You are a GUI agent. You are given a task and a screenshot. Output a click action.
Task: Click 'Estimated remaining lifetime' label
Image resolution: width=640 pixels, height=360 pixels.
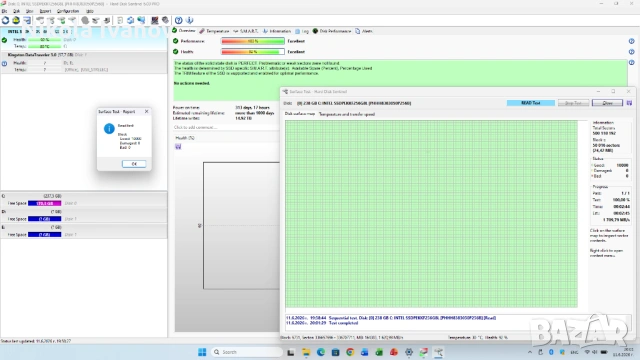pos(198,113)
